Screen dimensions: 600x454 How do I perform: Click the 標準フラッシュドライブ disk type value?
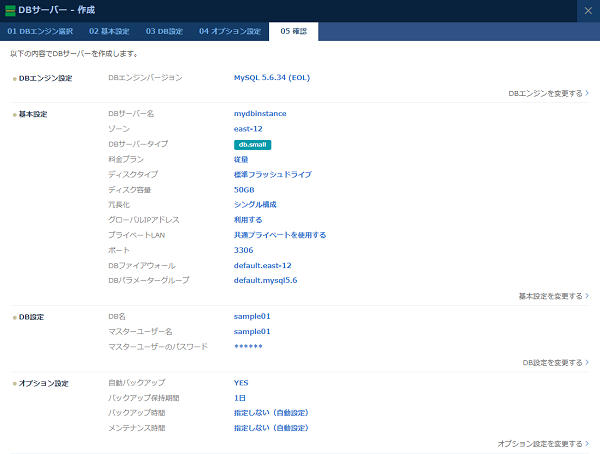[273, 175]
